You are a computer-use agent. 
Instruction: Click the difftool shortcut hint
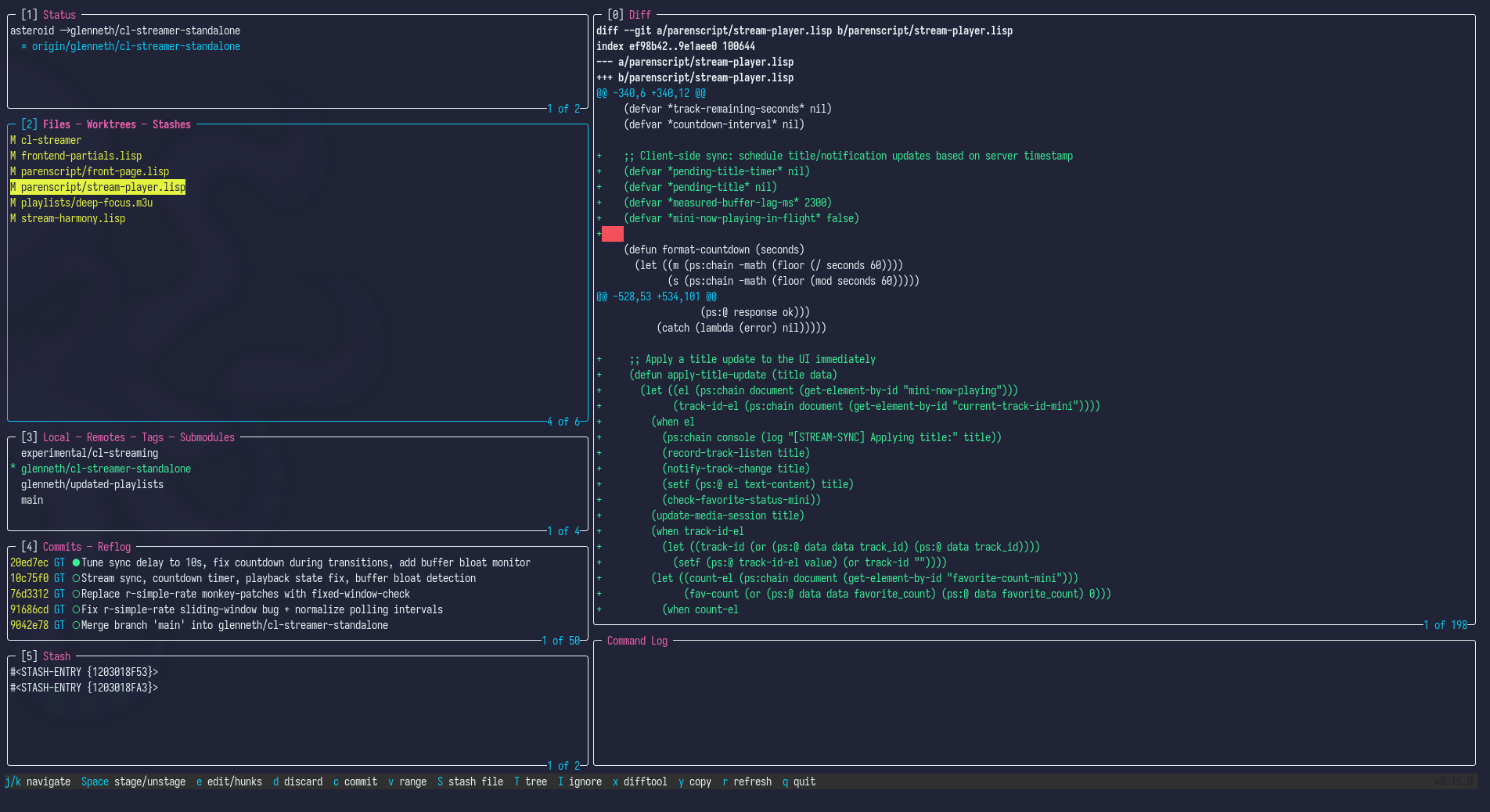coord(640,781)
